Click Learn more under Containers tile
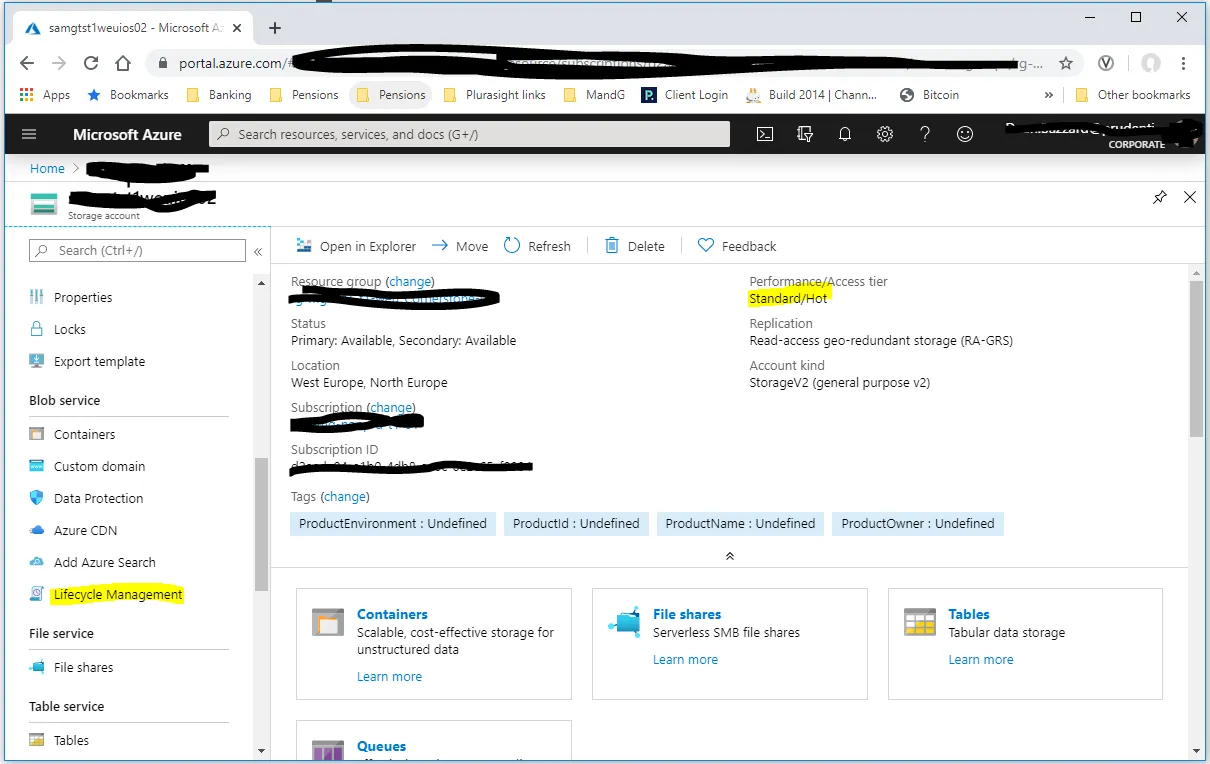This screenshot has height=764, width=1210. point(389,677)
